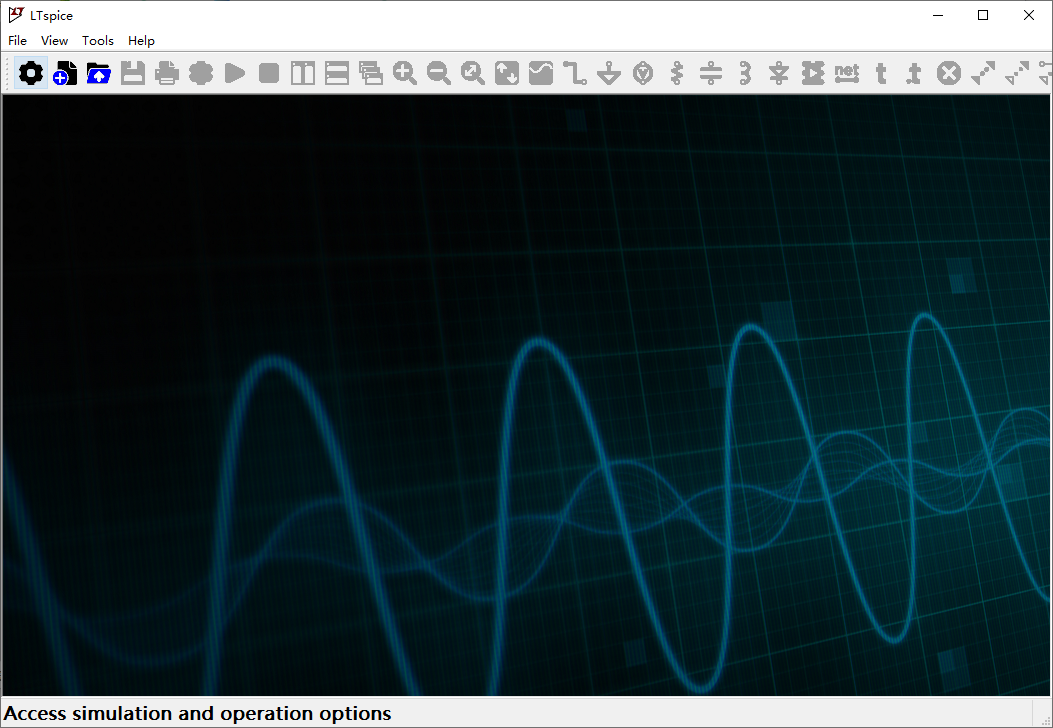Image resolution: width=1053 pixels, height=728 pixels.
Task: Click the Save disk icon
Action: (133, 73)
